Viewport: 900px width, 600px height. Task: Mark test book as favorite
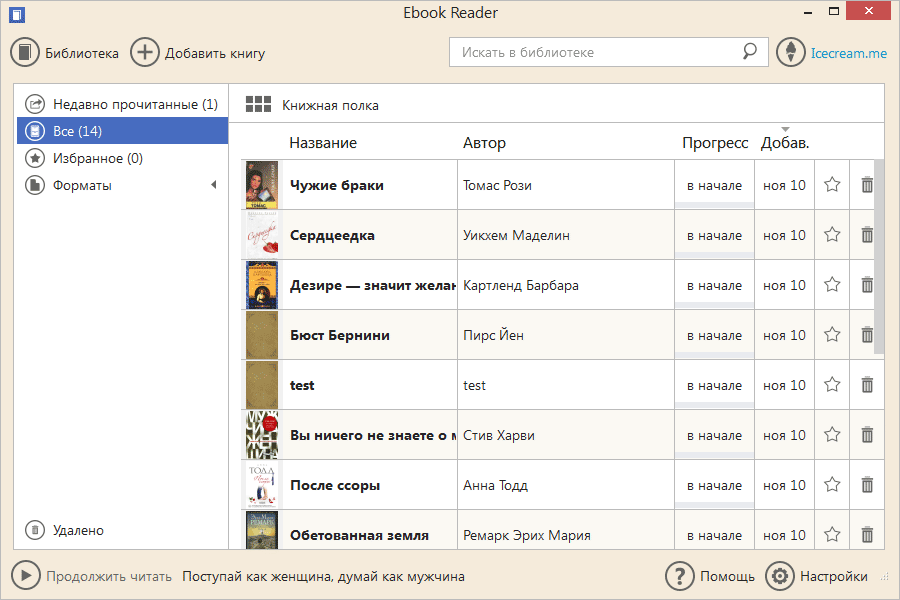pos(832,385)
